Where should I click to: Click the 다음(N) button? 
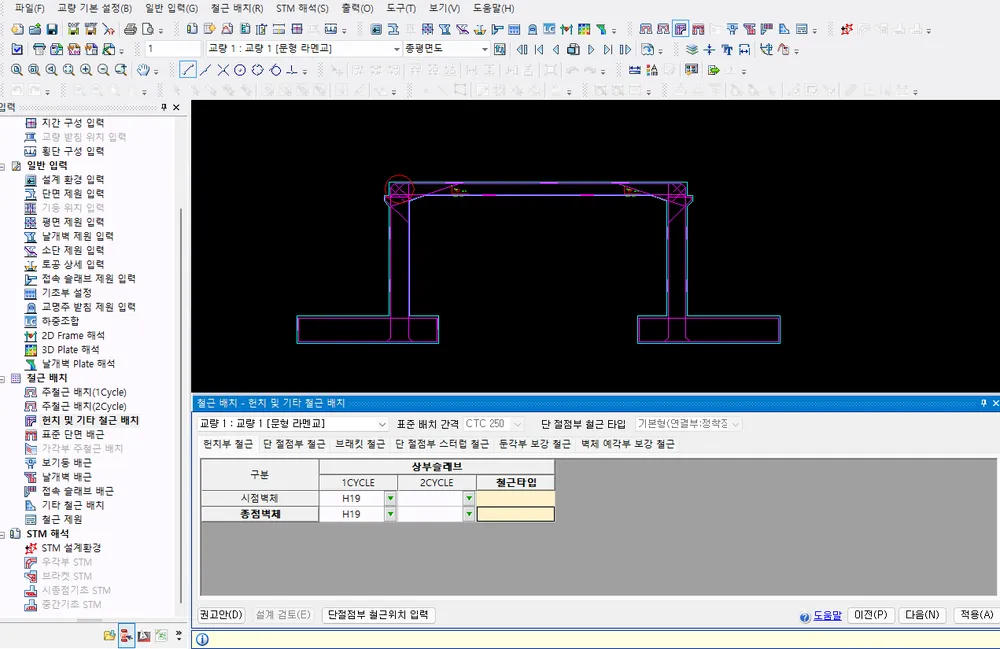click(x=922, y=615)
